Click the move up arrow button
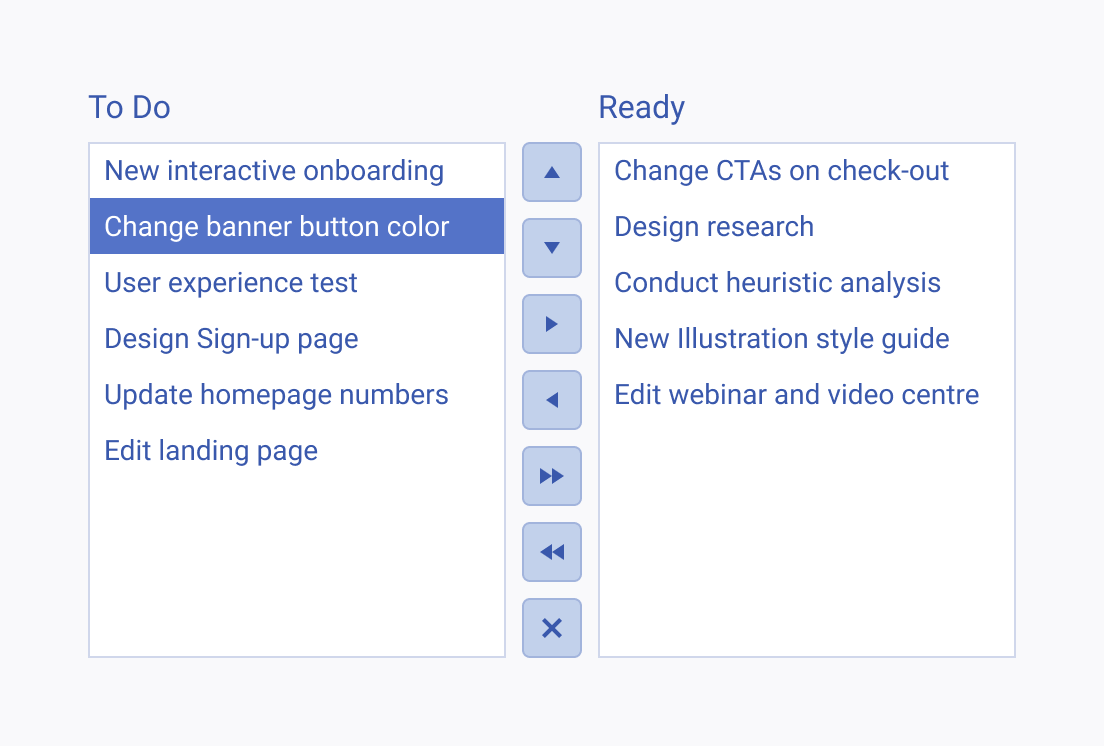Viewport: 1104px width, 746px height. pyautogui.click(x=552, y=172)
